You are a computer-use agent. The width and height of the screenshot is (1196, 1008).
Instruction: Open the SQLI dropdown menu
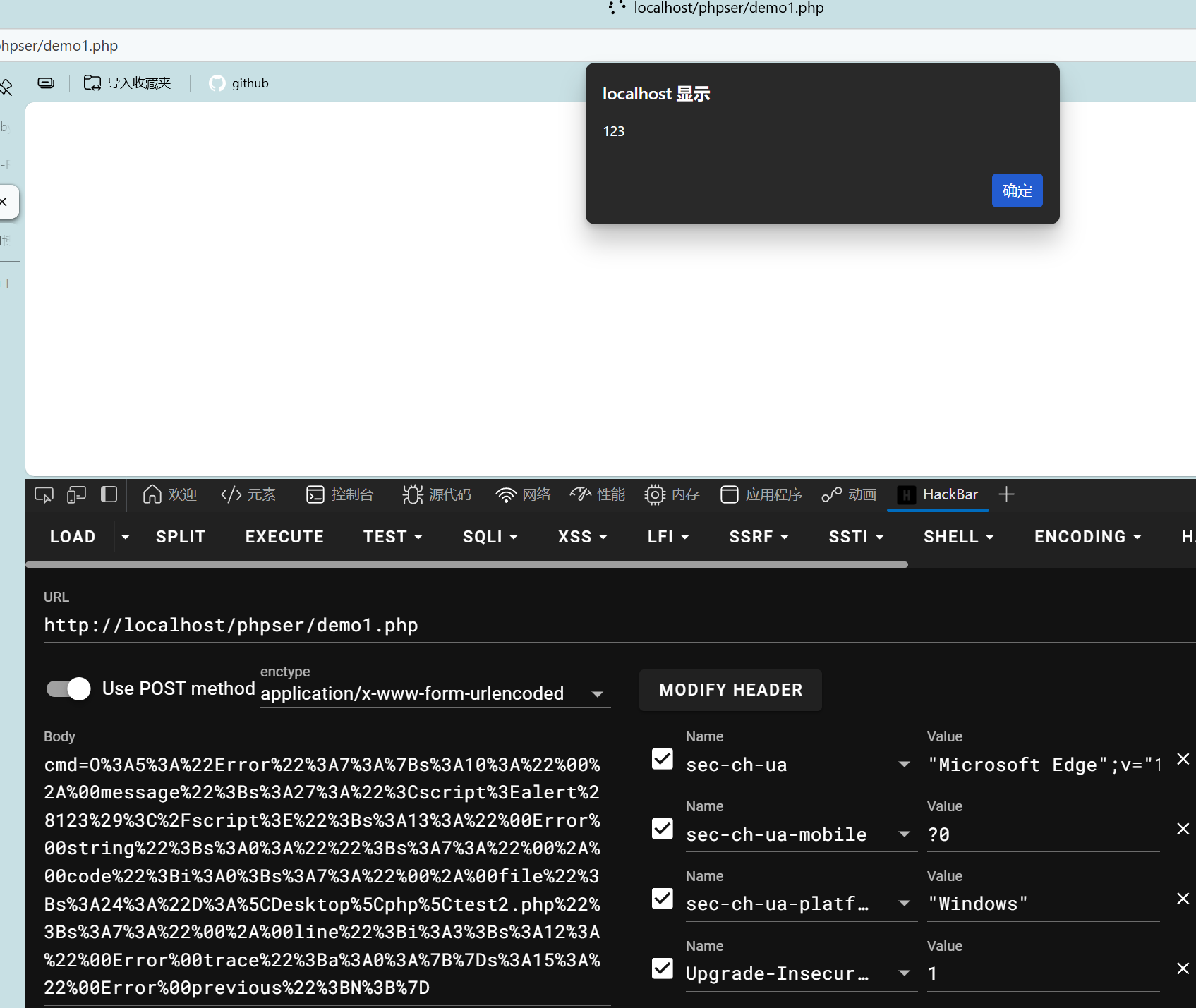pos(490,537)
